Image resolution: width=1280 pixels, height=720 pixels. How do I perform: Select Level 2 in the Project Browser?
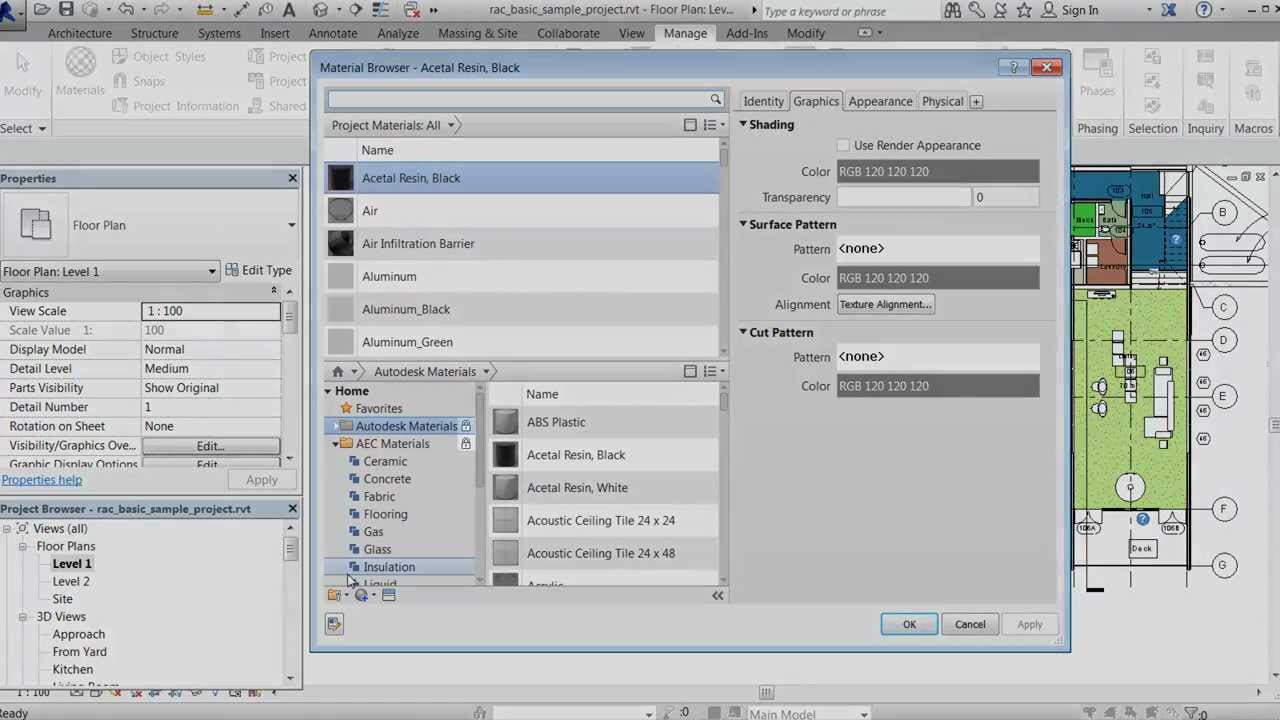[71, 581]
